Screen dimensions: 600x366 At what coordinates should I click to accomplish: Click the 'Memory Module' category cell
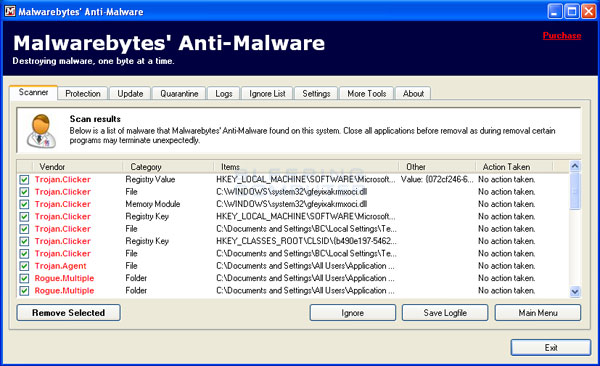coord(153,204)
